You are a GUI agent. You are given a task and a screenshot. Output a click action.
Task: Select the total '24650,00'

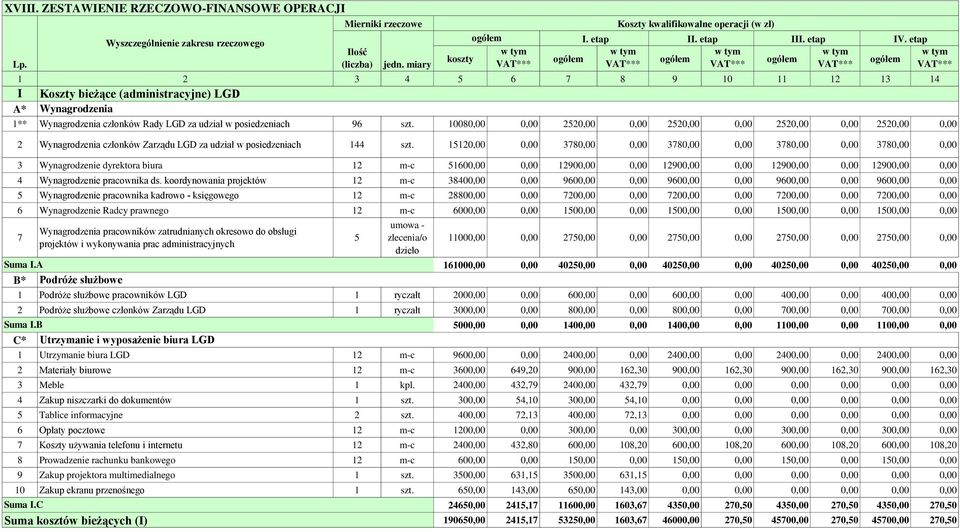467,505
